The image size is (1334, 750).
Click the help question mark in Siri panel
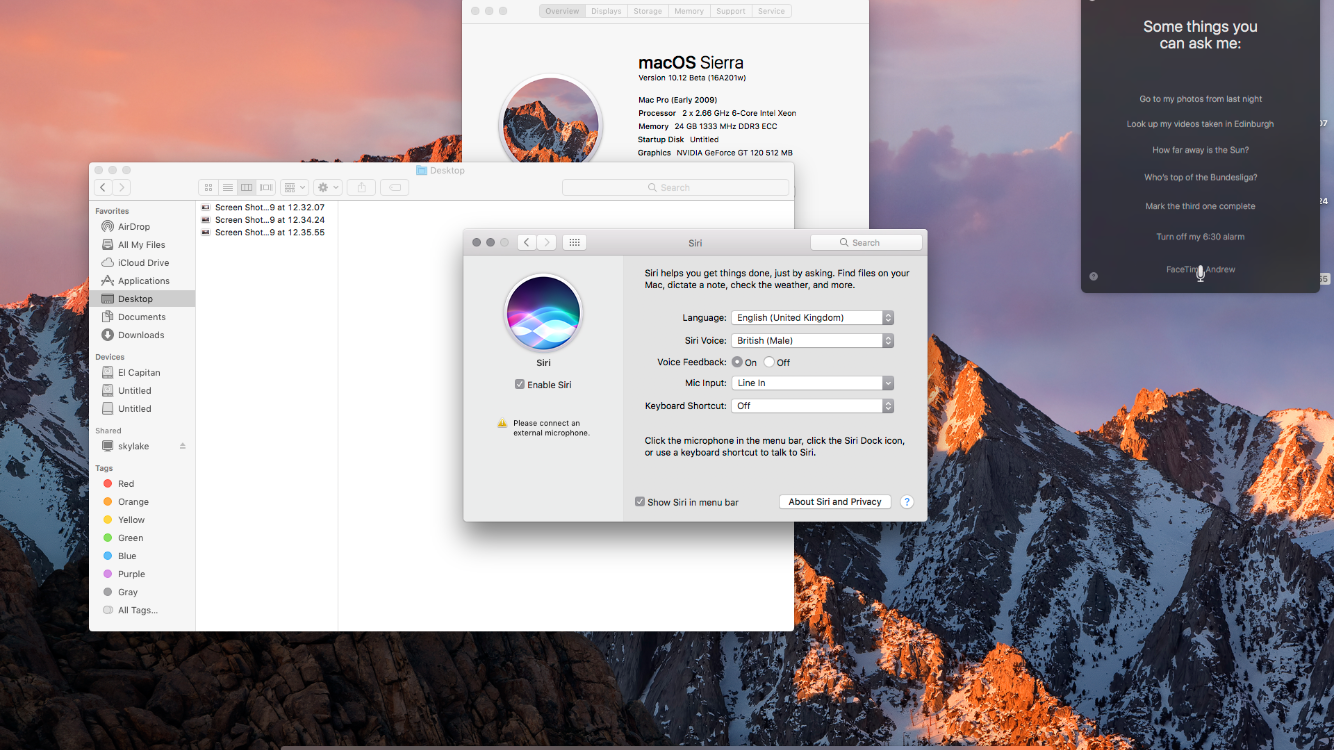tap(1093, 276)
